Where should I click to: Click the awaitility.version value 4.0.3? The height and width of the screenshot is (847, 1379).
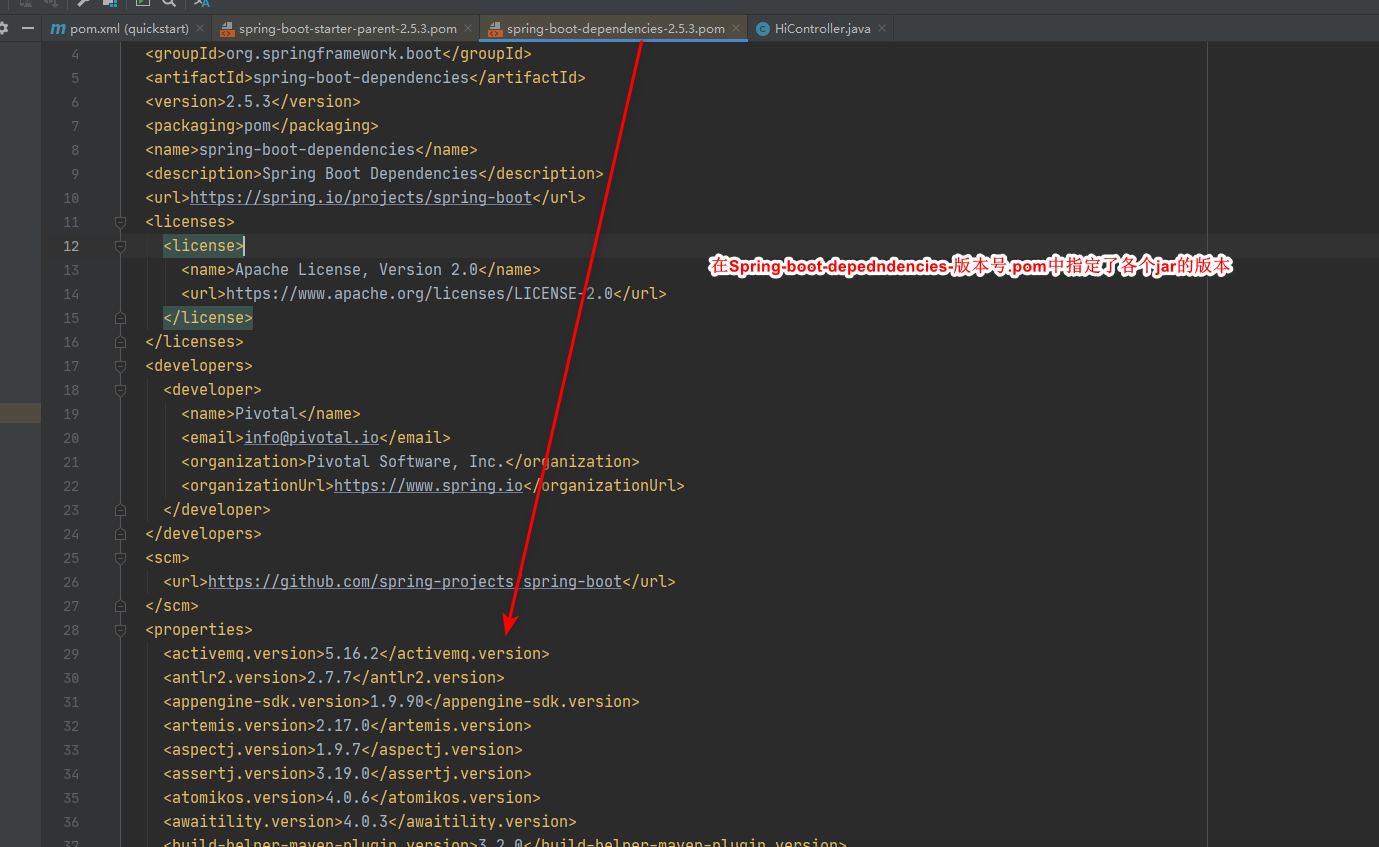365,822
